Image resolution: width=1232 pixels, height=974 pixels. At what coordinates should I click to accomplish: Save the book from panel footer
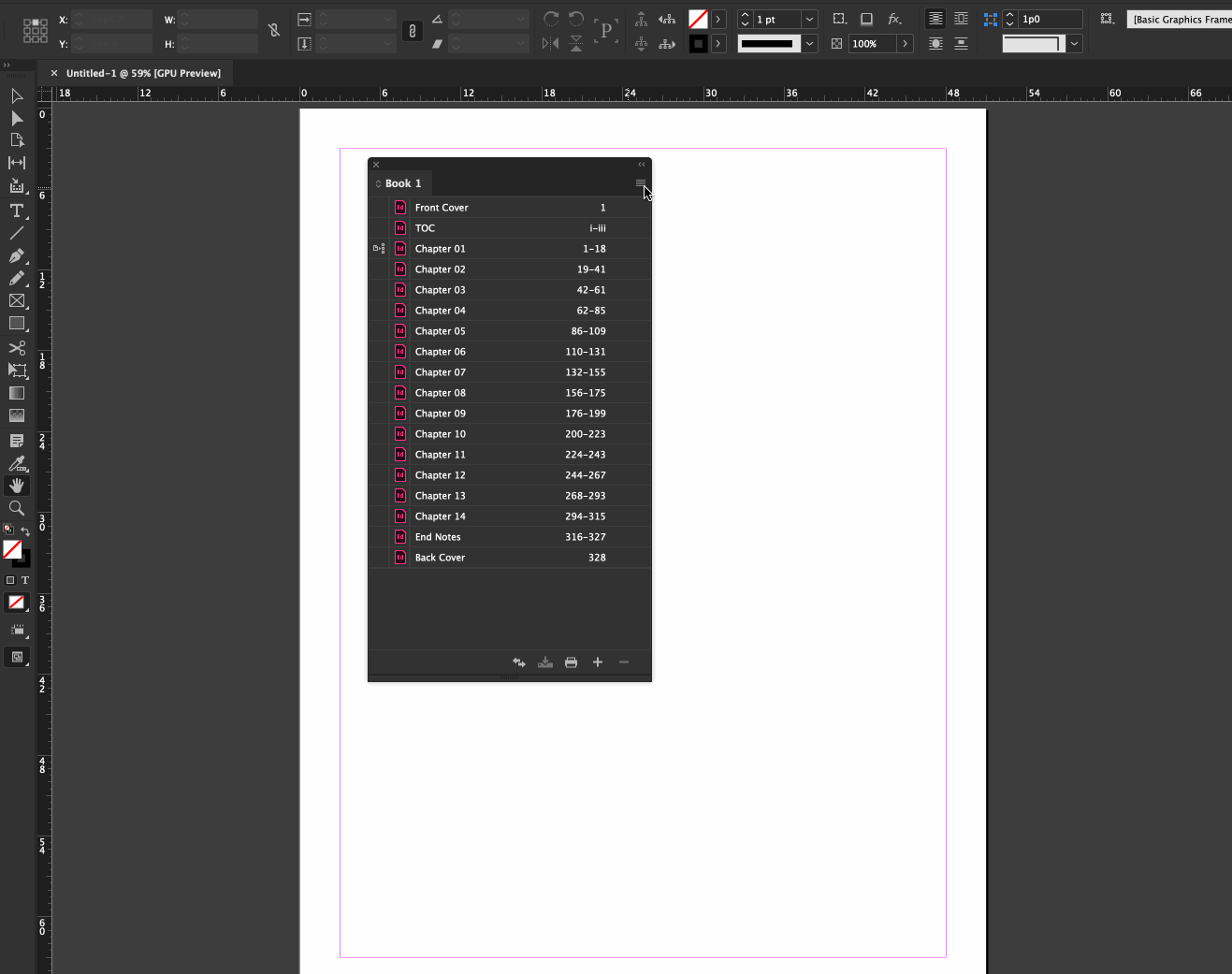click(x=545, y=662)
